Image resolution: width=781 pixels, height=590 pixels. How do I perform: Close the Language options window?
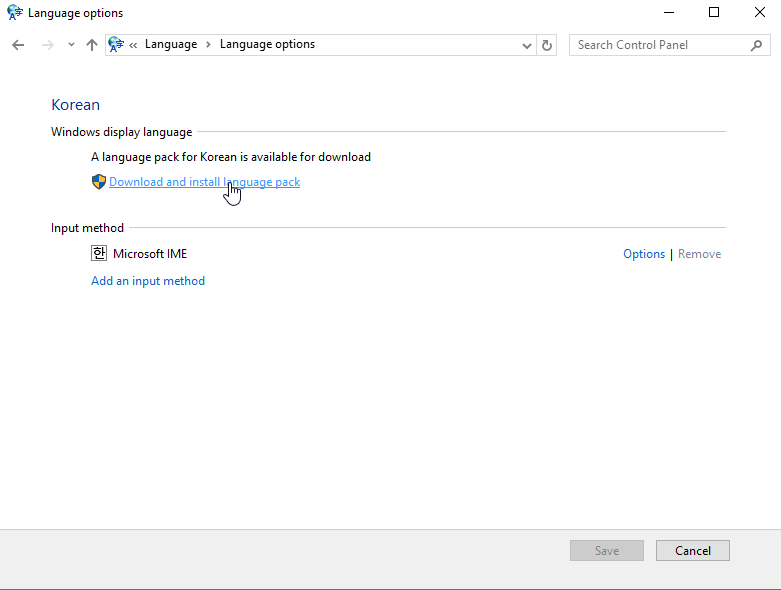(760, 12)
